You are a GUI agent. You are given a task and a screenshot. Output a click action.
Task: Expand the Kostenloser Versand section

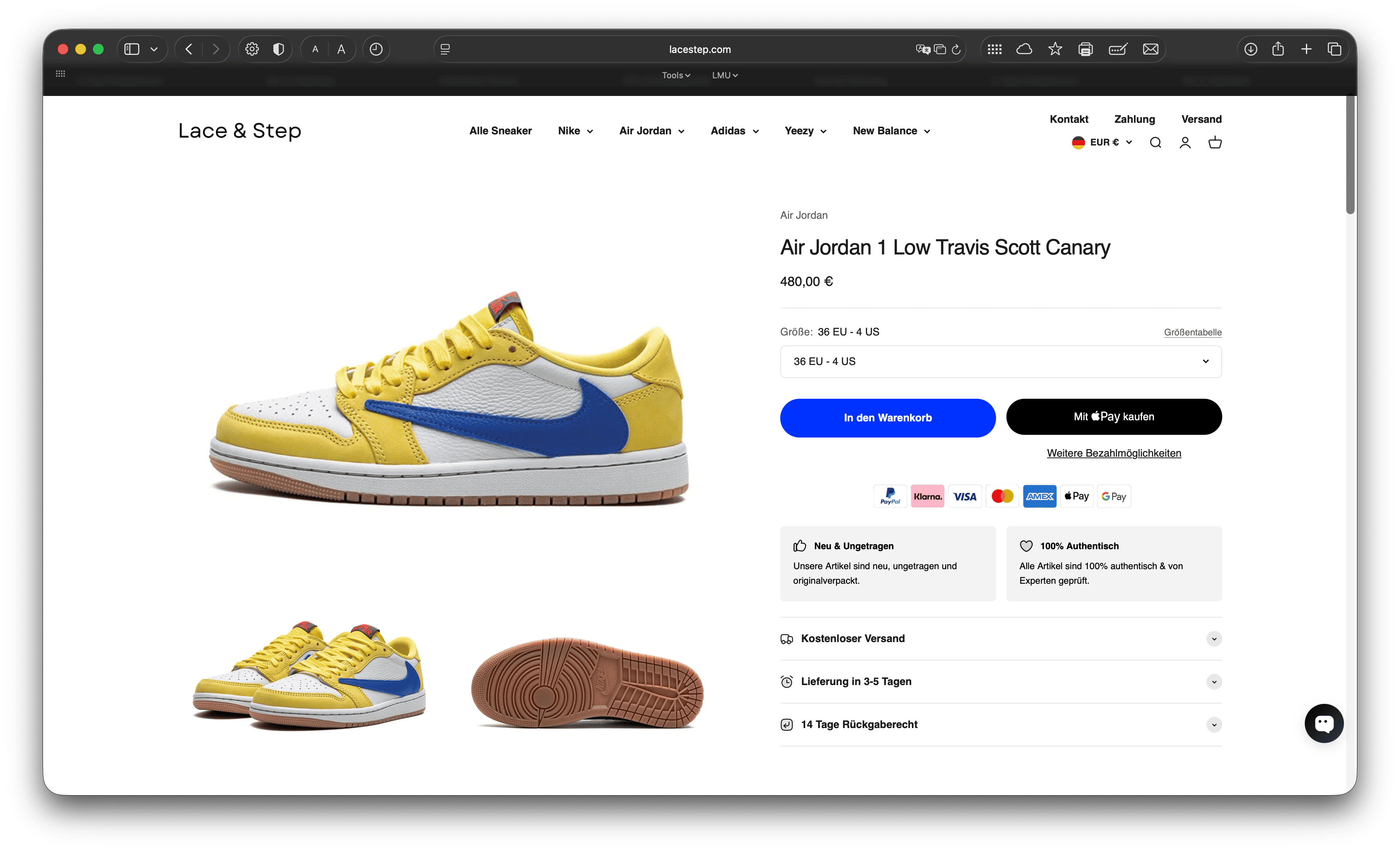[1001, 639]
